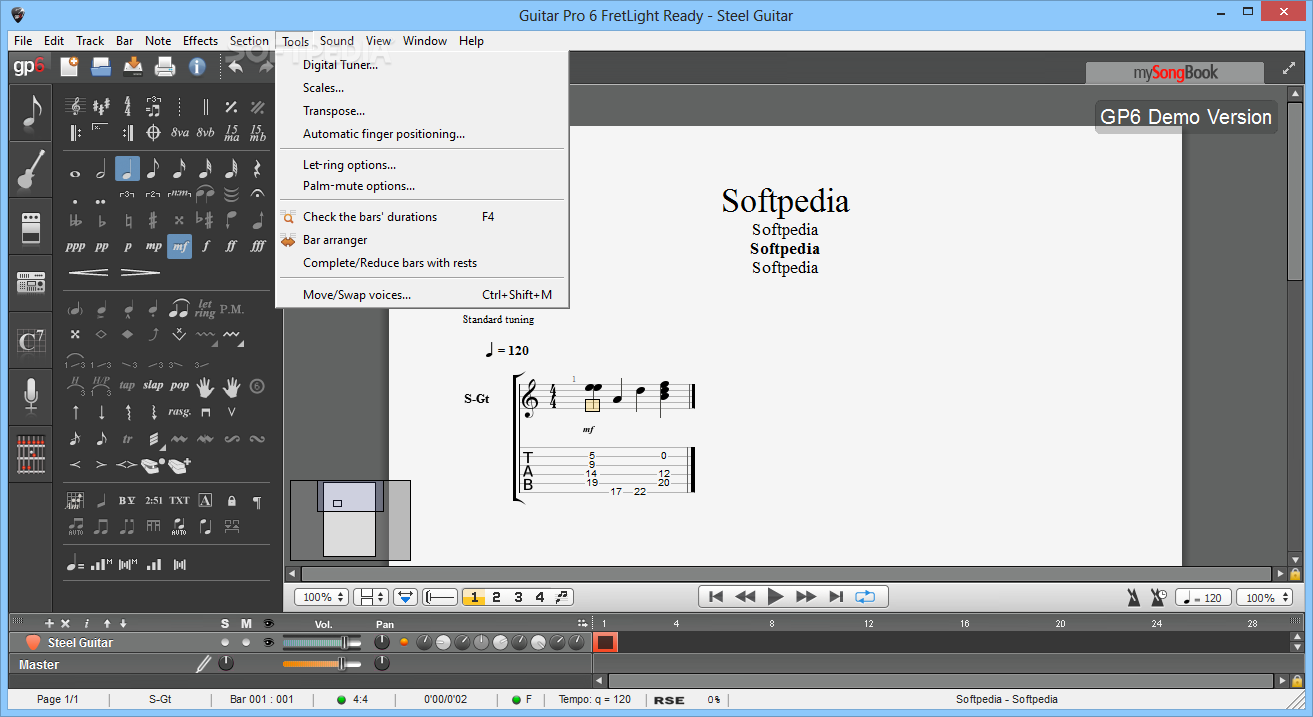Click the mySongBook tab
Viewport: 1313px width, 717px height.
tap(1176, 72)
